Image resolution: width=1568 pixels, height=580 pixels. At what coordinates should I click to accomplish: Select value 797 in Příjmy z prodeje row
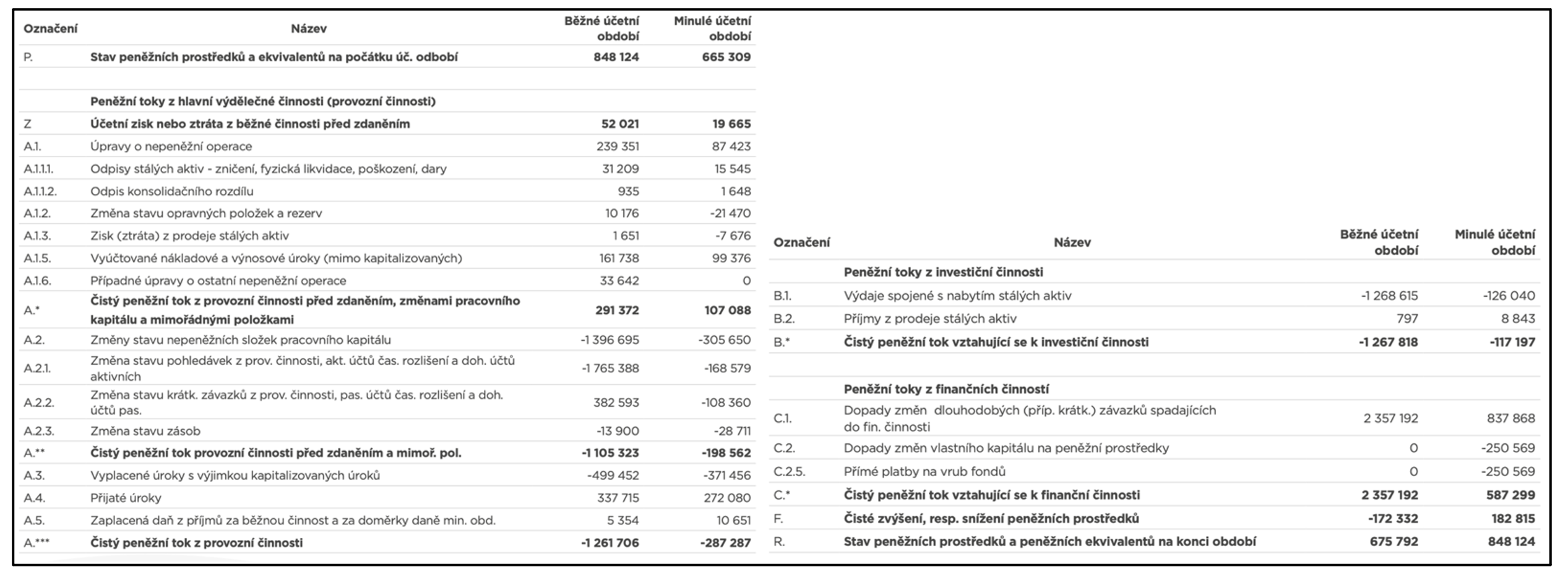[1406, 319]
